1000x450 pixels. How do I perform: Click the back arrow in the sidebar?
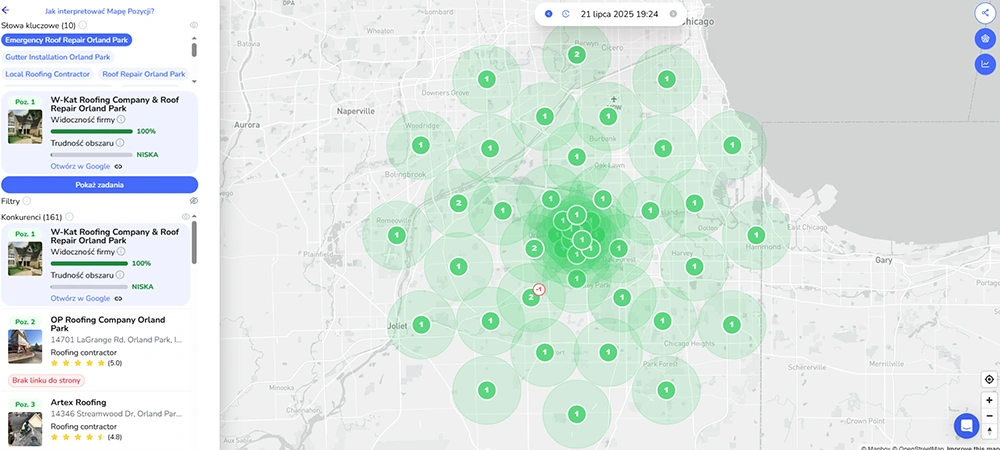tap(7, 10)
